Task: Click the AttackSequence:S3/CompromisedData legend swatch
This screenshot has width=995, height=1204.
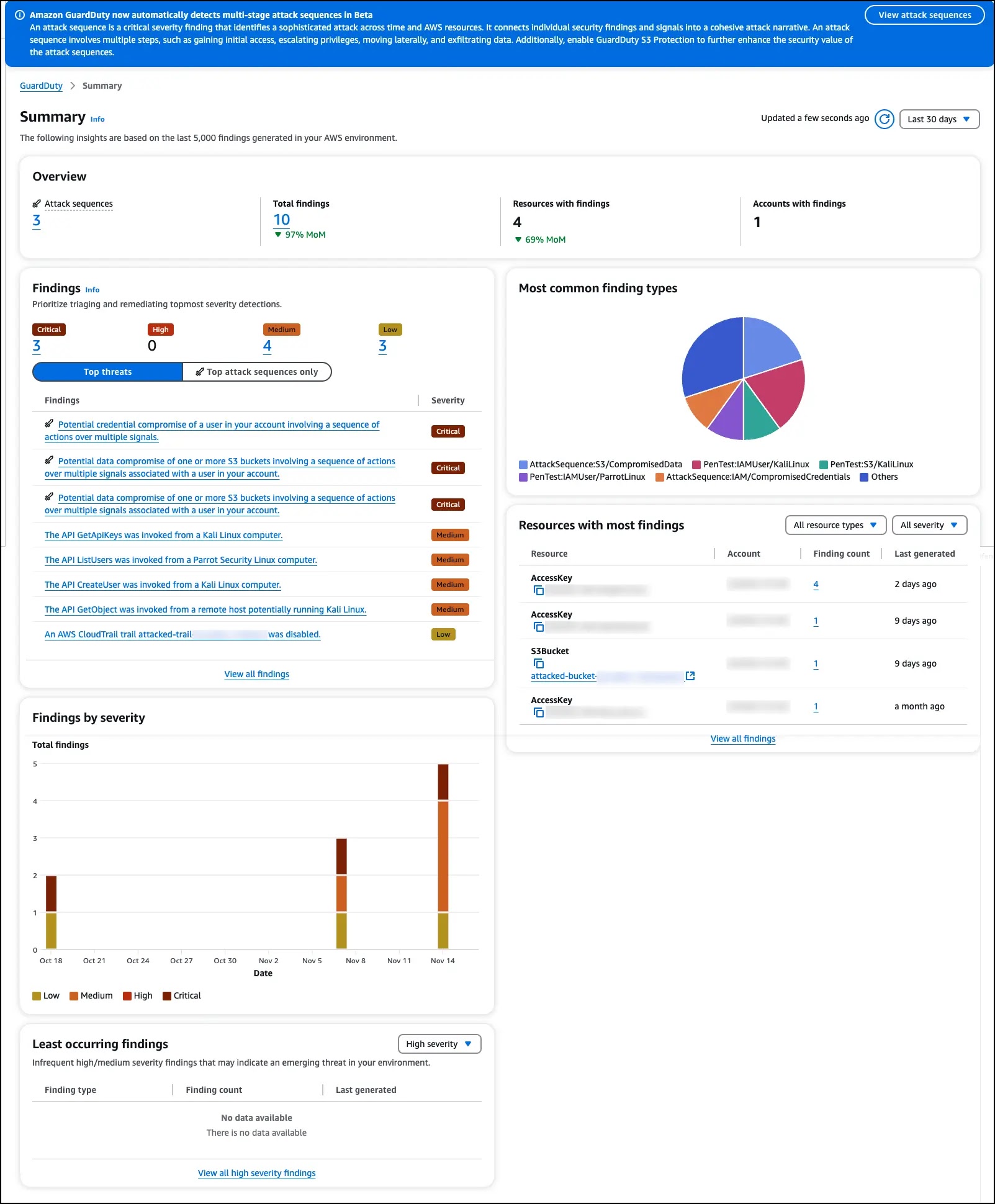Action: (x=523, y=465)
